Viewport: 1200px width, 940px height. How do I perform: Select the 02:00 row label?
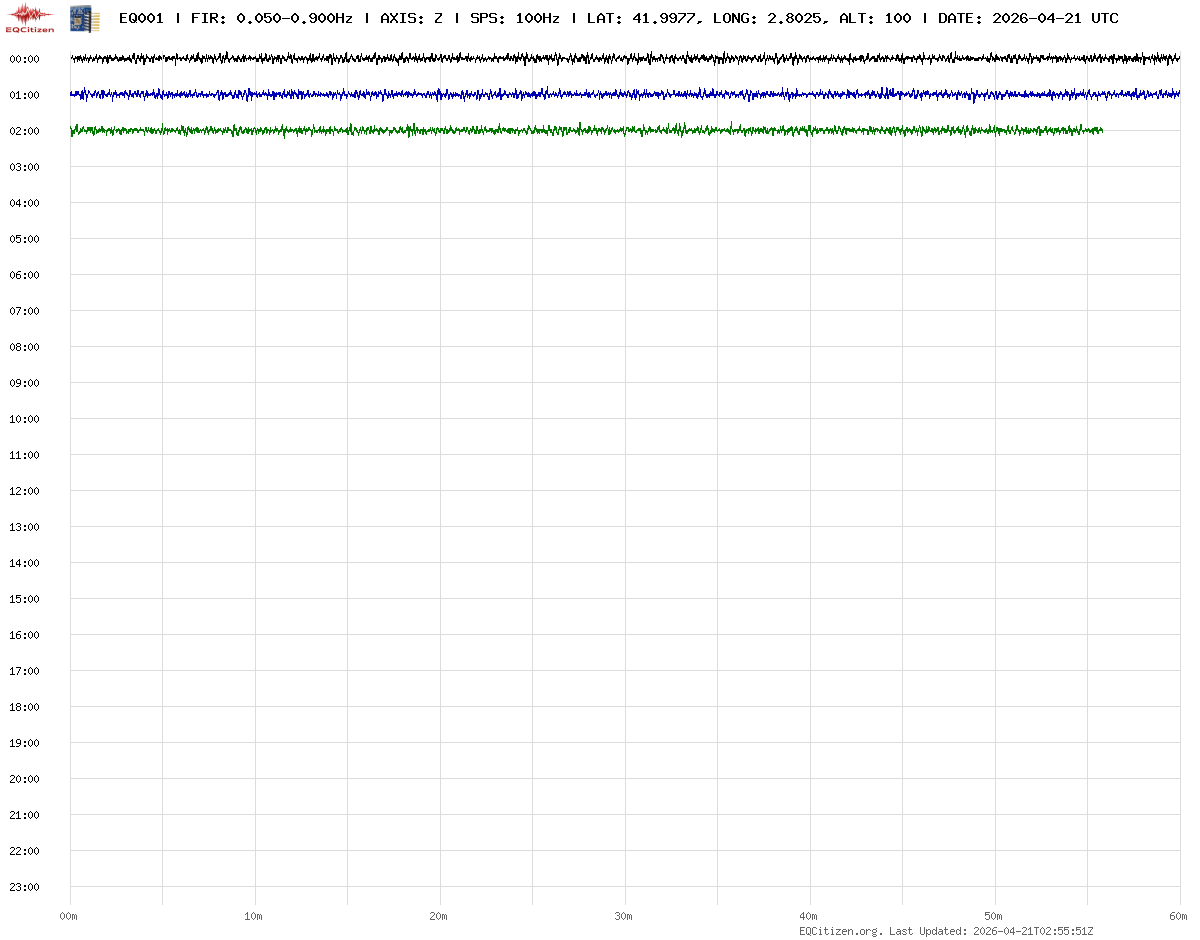[24, 131]
